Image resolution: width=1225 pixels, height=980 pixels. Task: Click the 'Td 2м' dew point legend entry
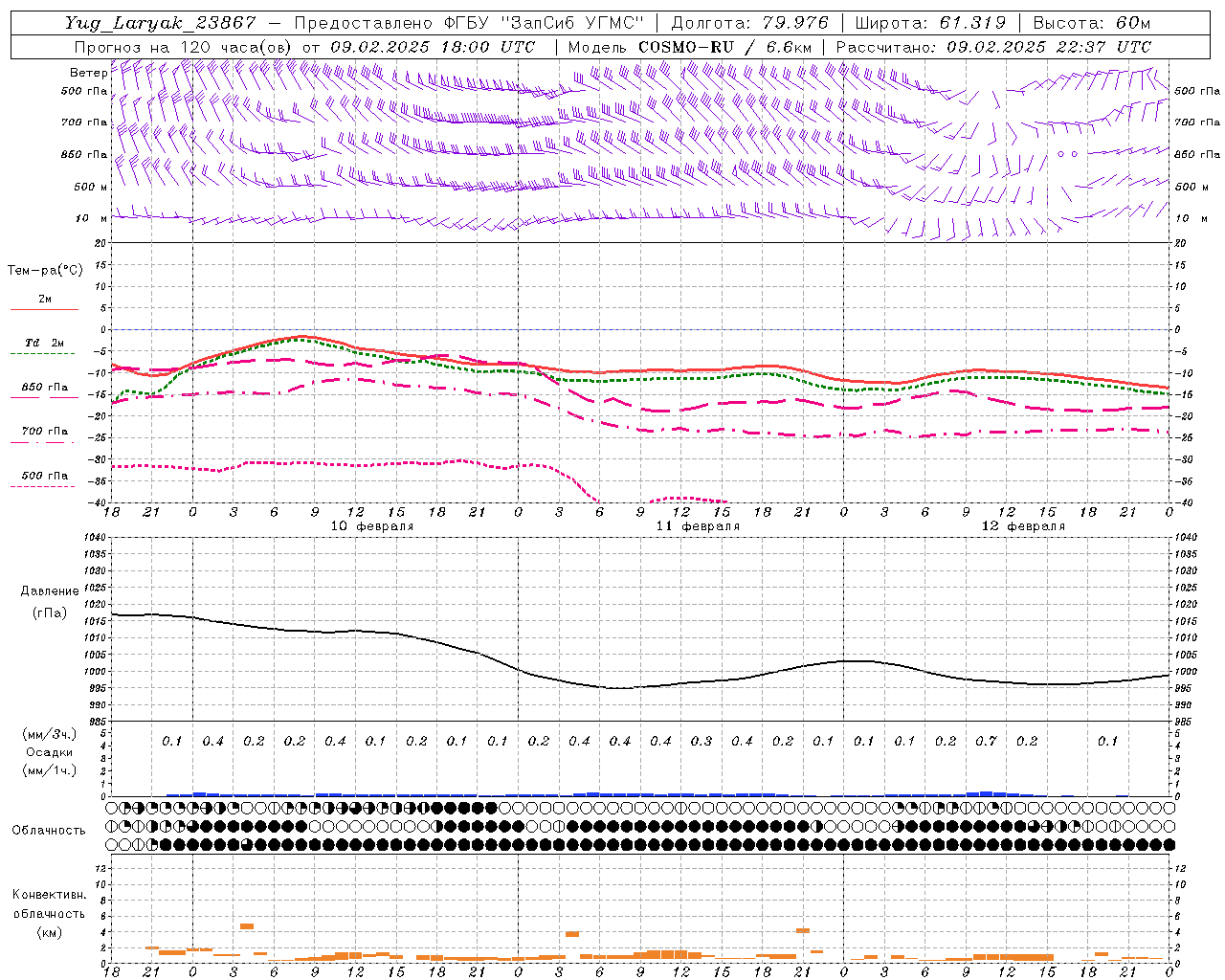(x=45, y=343)
